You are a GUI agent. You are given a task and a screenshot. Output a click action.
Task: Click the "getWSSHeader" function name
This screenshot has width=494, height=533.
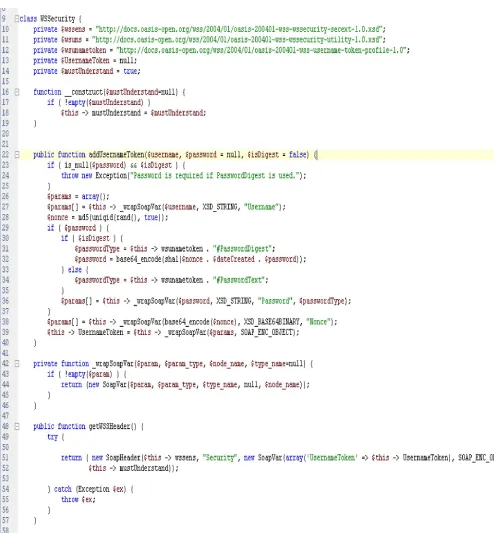click(x=109, y=427)
